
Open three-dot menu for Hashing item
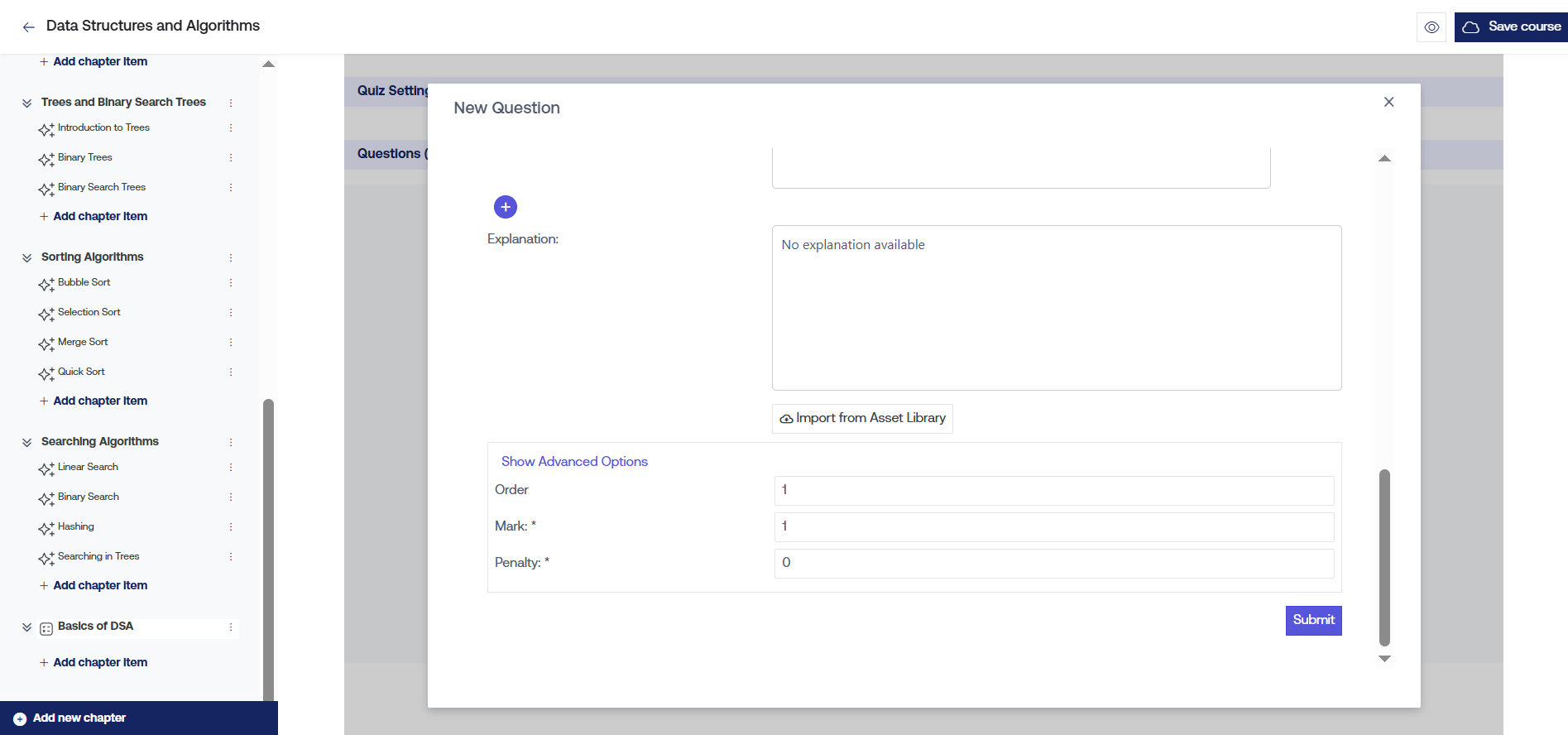point(231,526)
